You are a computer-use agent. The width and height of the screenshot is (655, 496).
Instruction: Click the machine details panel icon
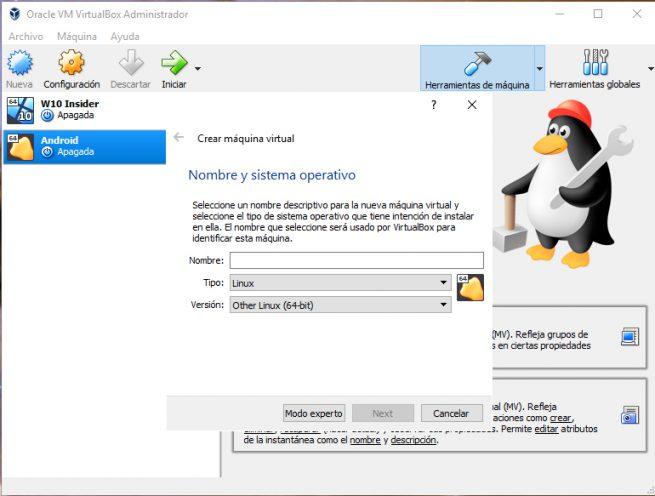coord(630,337)
